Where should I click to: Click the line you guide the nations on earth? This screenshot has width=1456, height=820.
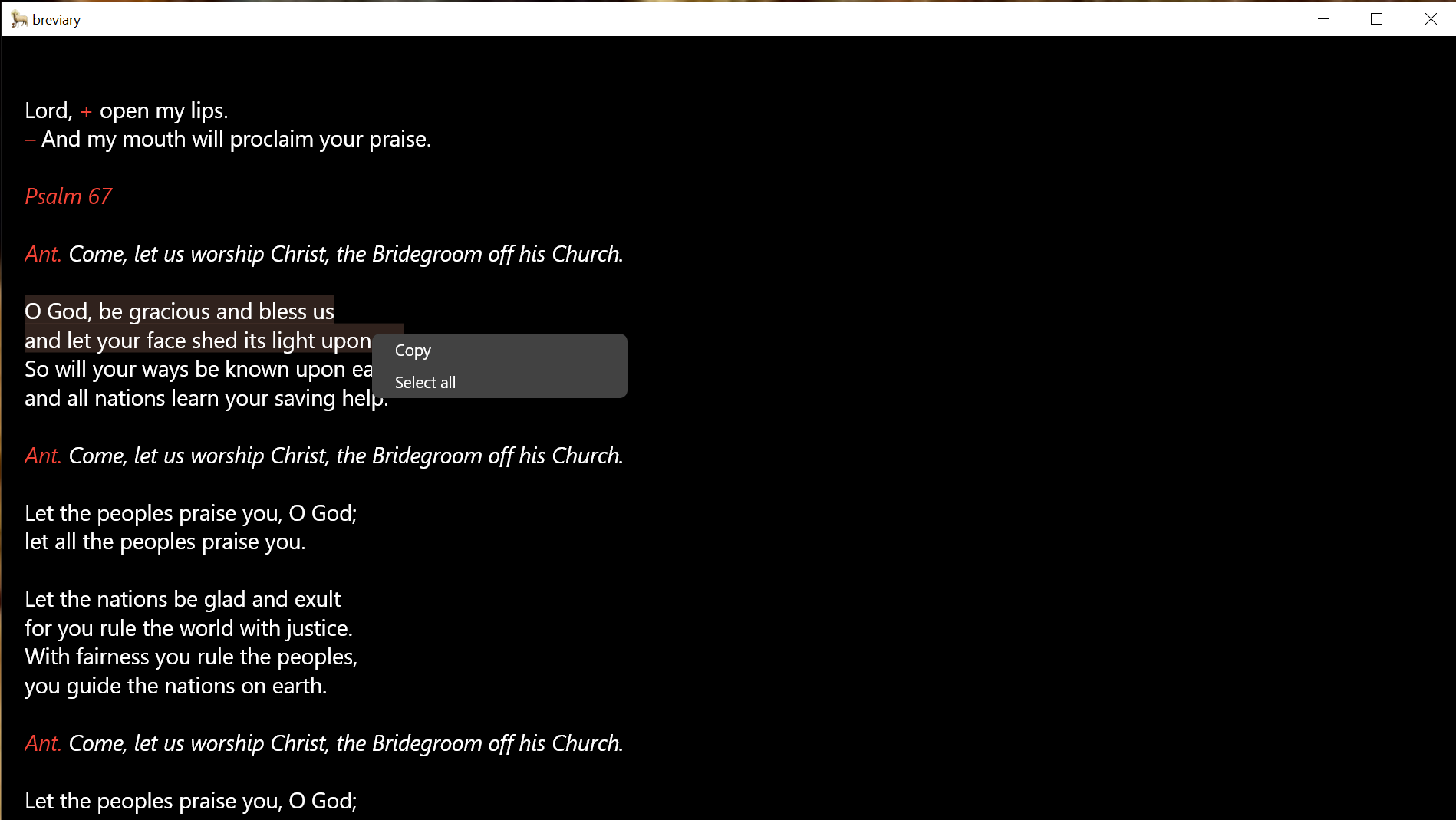(175, 685)
